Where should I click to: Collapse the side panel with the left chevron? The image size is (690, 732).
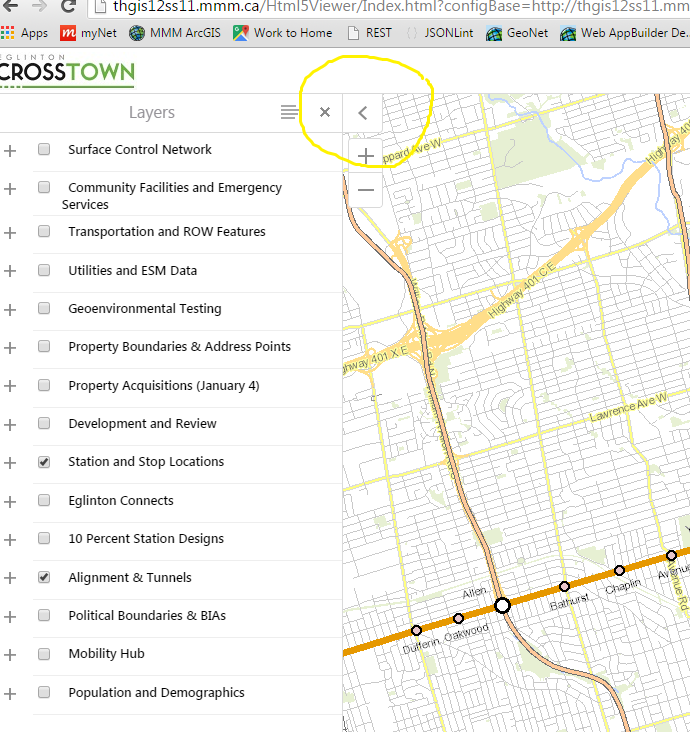pos(363,113)
